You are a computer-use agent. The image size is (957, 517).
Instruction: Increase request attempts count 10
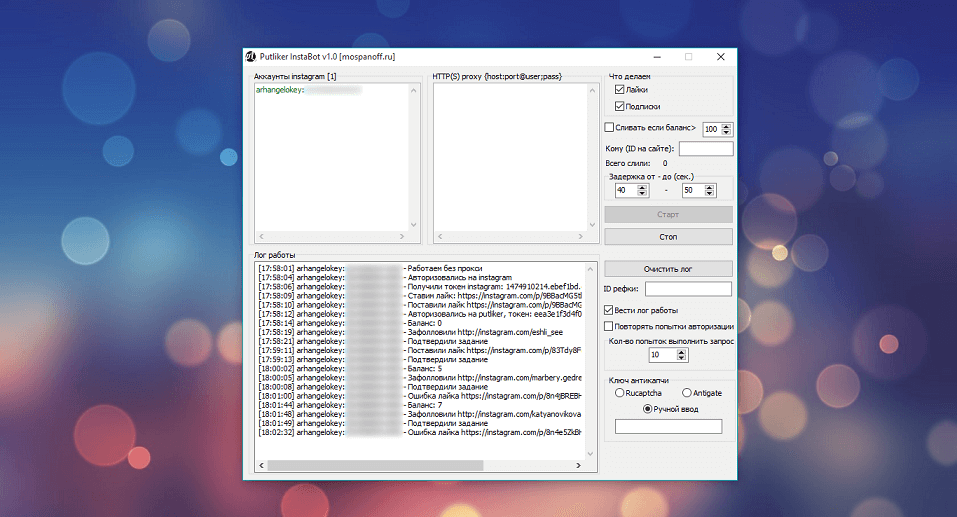click(x=682, y=352)
